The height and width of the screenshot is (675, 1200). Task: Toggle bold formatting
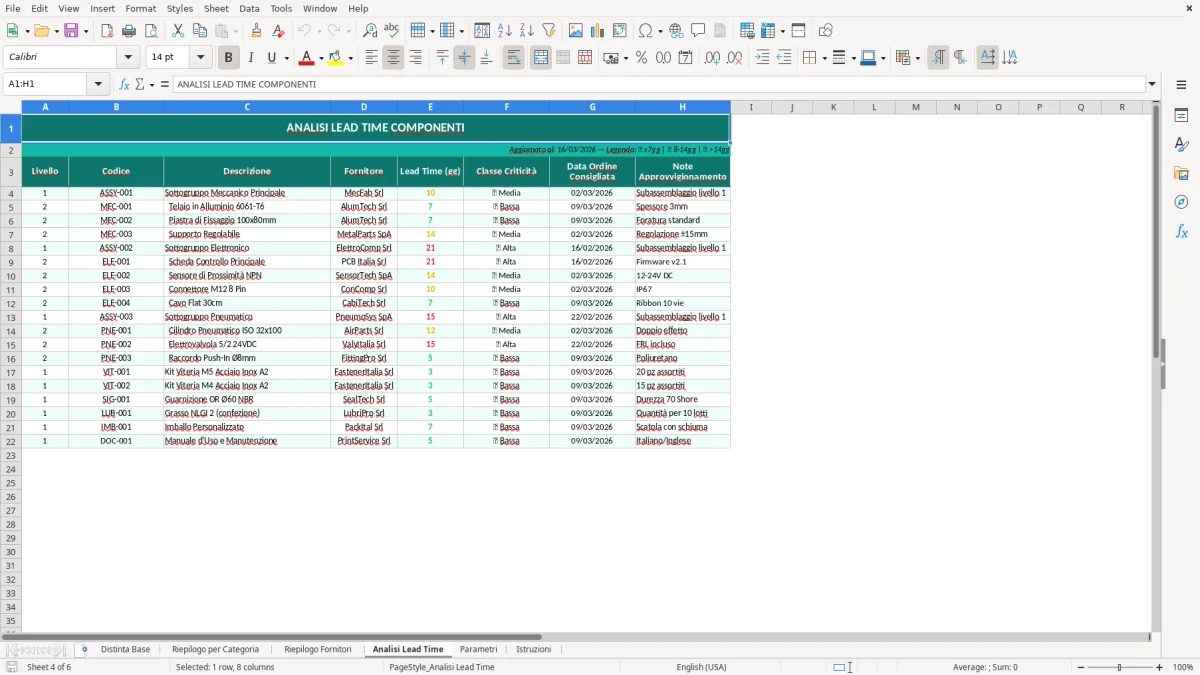click(228, 58)
